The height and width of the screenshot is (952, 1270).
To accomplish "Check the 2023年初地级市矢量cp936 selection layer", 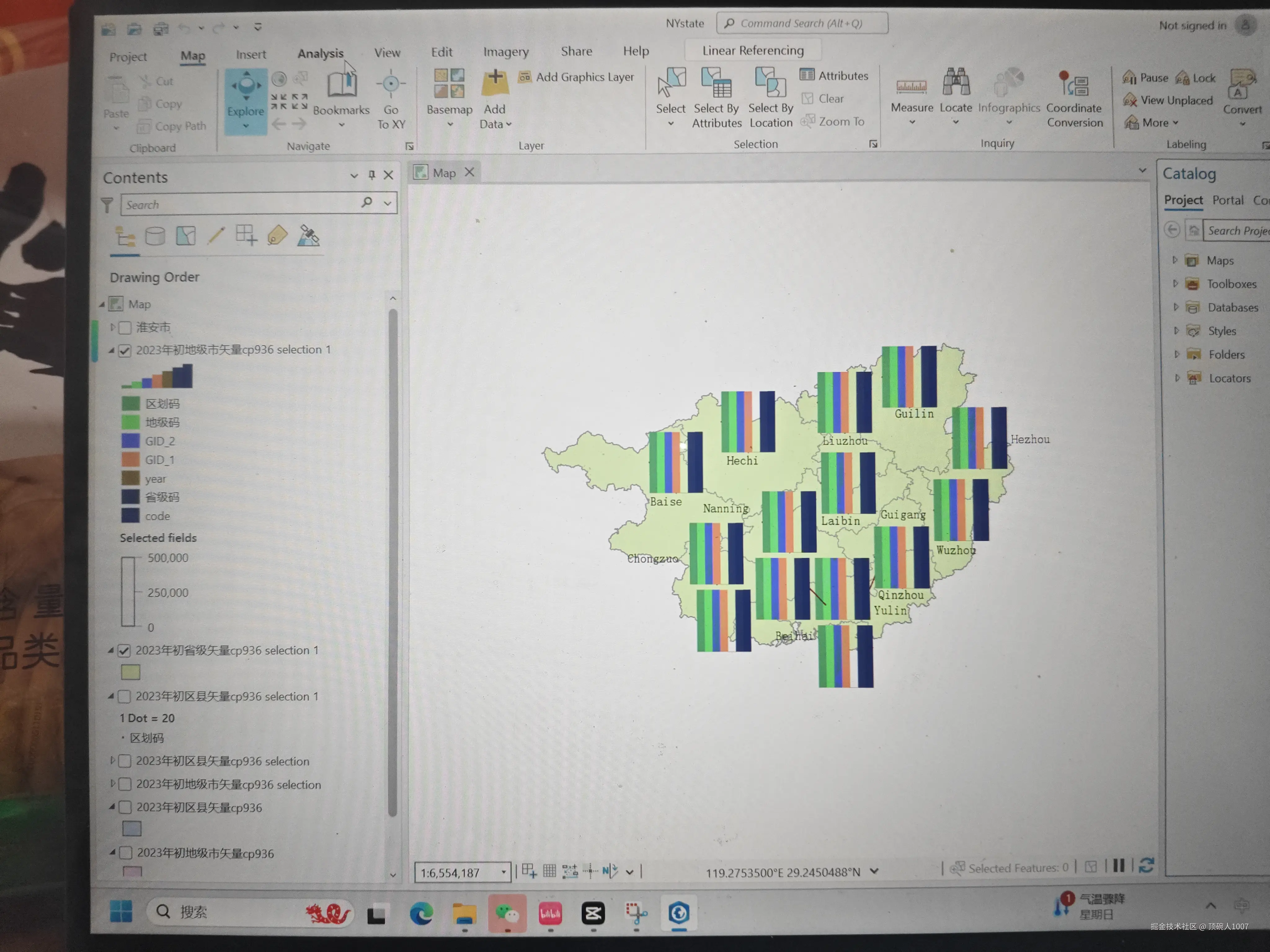I will [125, 784].
